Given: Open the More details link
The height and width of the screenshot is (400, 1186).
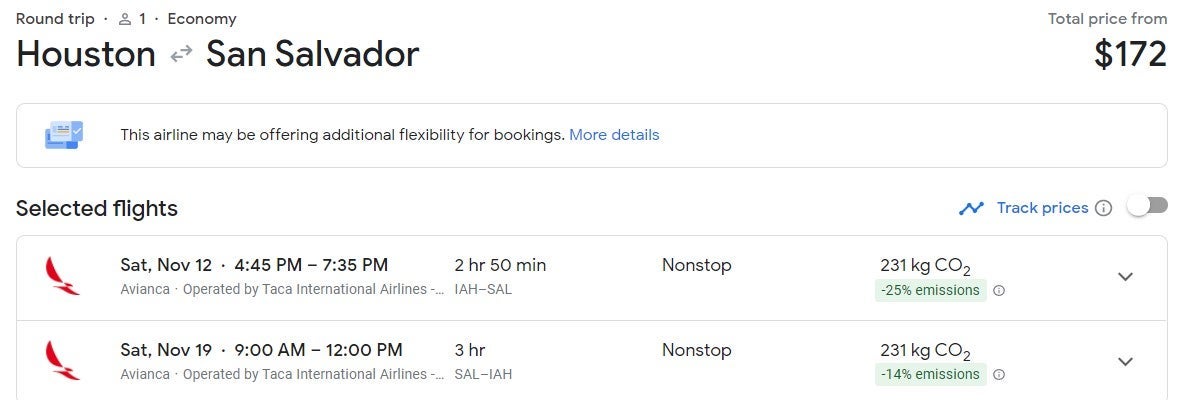Looking at the screenshot, I should click(x=614, y=134).
